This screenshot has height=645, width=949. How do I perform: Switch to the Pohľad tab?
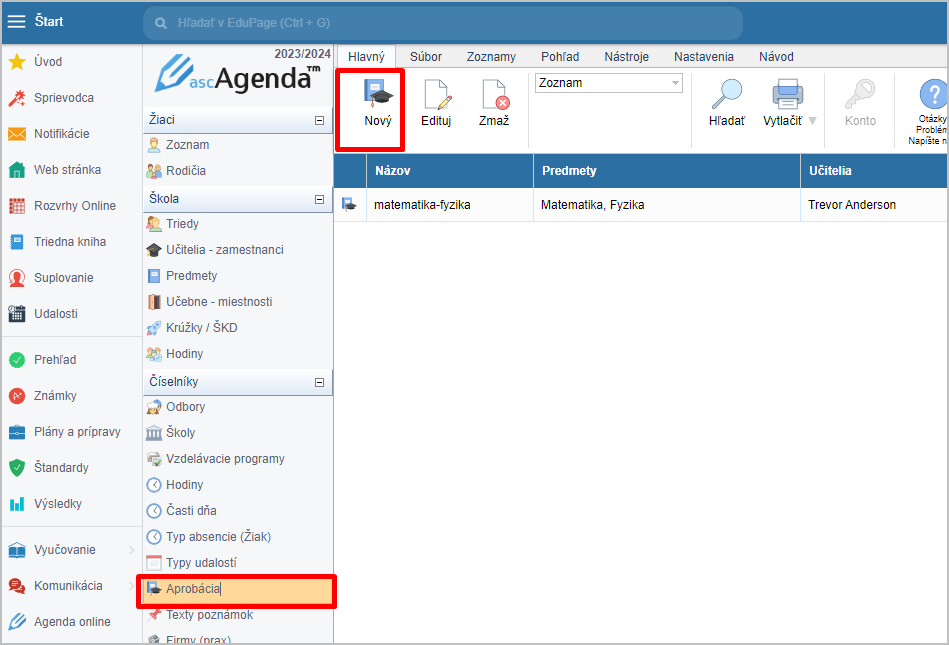pyautogui.click(x=560, y=56)
